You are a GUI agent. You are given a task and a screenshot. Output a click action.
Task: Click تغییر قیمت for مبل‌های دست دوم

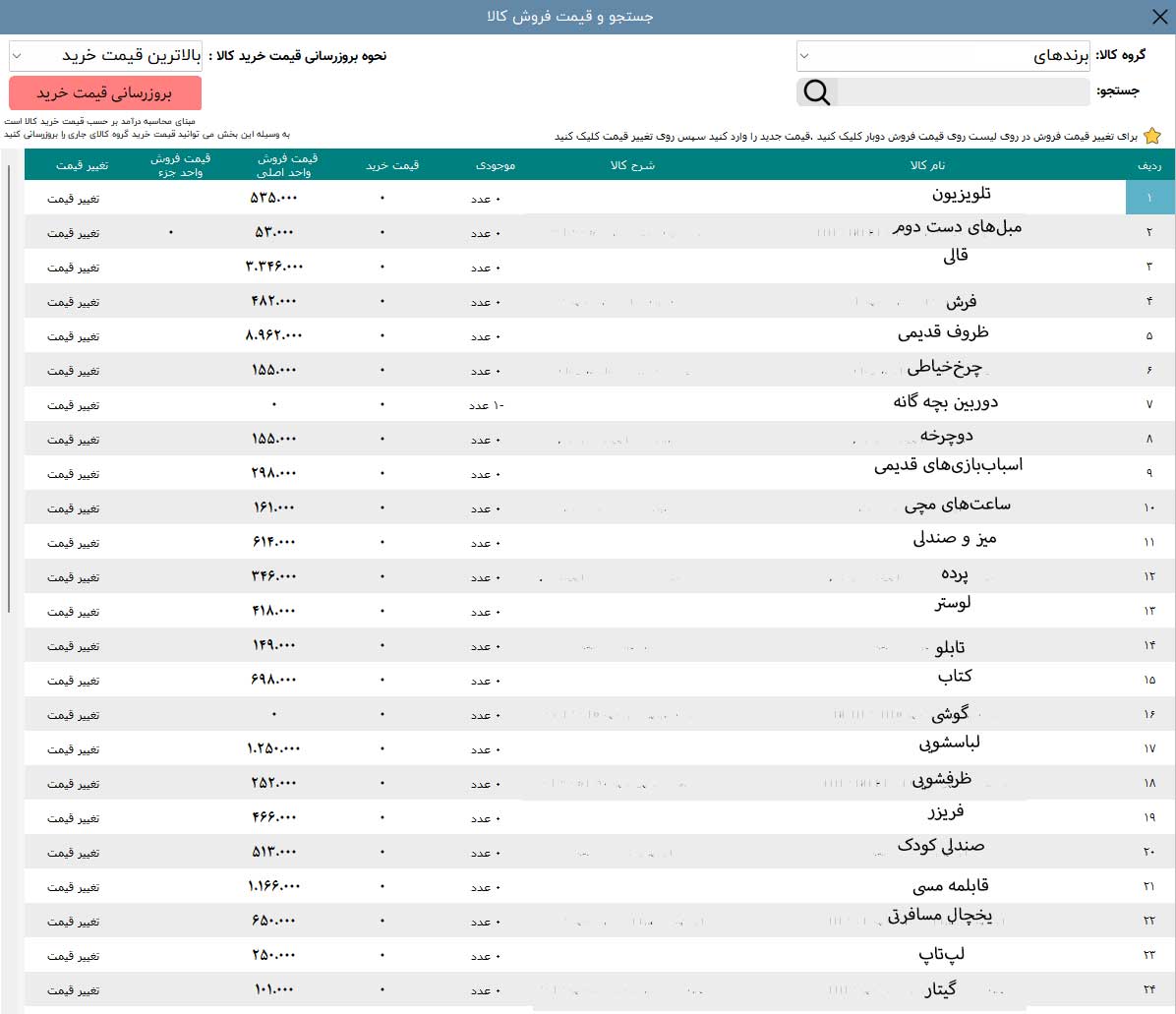(73, 233)
